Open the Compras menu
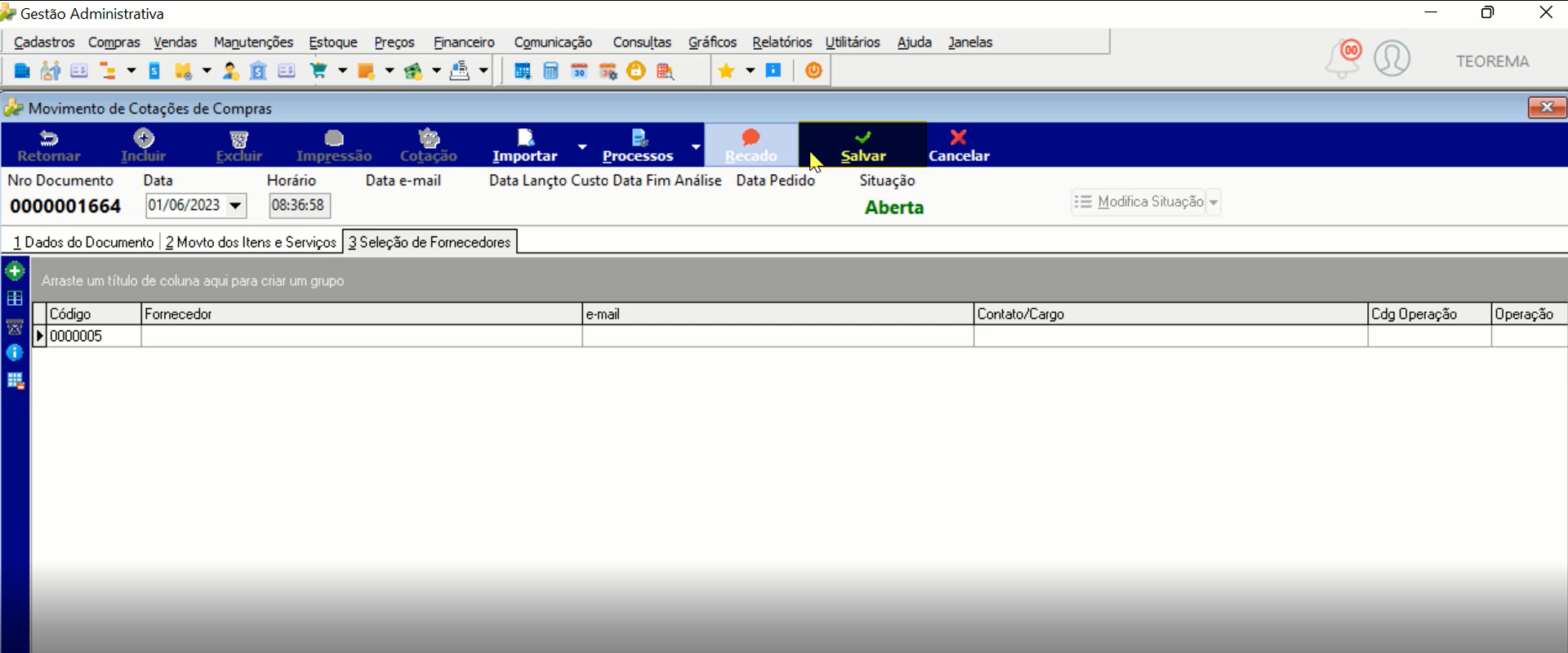The width and height of the screenshot is (1568, 653). (114, 42)
